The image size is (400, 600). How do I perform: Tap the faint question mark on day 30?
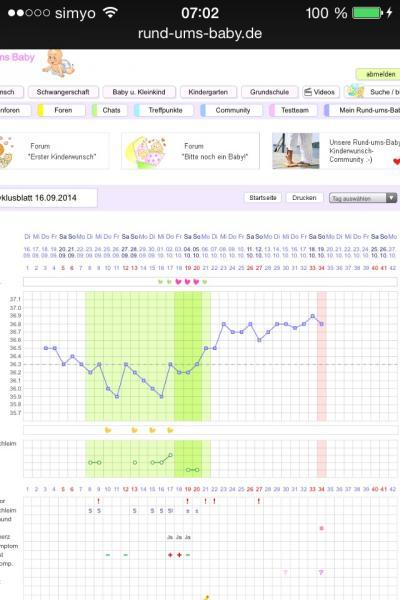[x=286, y=572]
